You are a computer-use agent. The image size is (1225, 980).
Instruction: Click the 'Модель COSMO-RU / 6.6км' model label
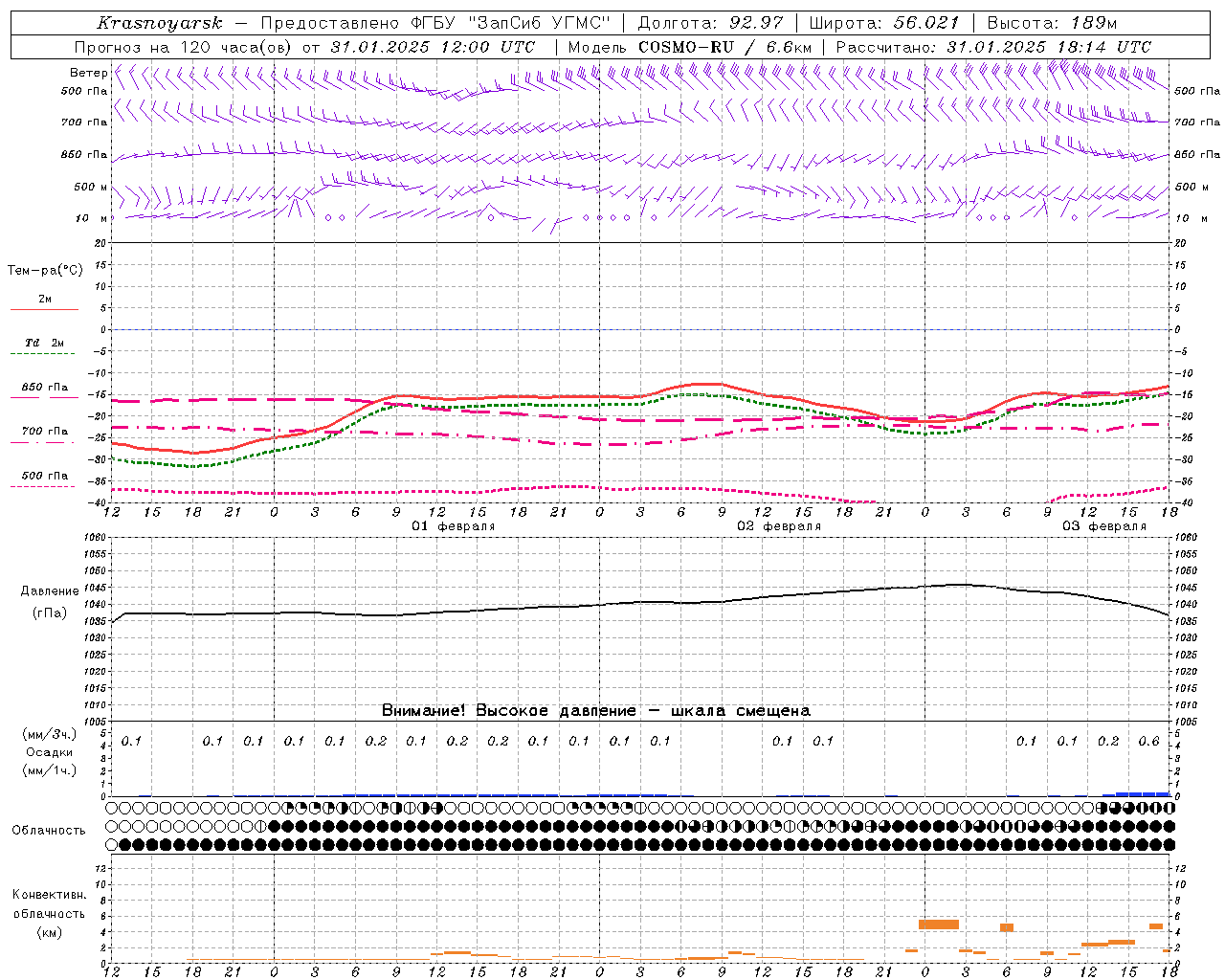689,47
